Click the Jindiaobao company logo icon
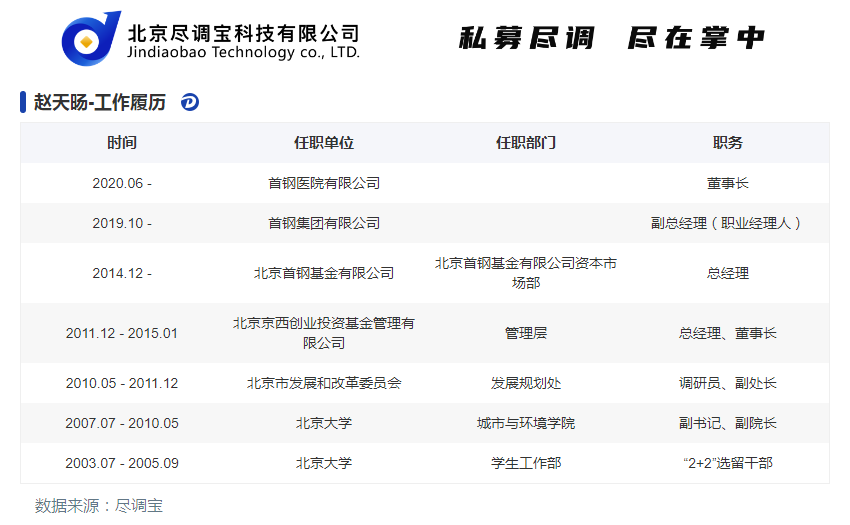 tap(91, 39)
